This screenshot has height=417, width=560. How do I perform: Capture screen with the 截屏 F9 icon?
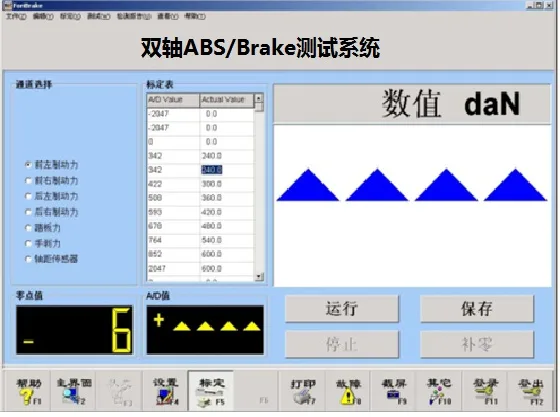[394, 392]
